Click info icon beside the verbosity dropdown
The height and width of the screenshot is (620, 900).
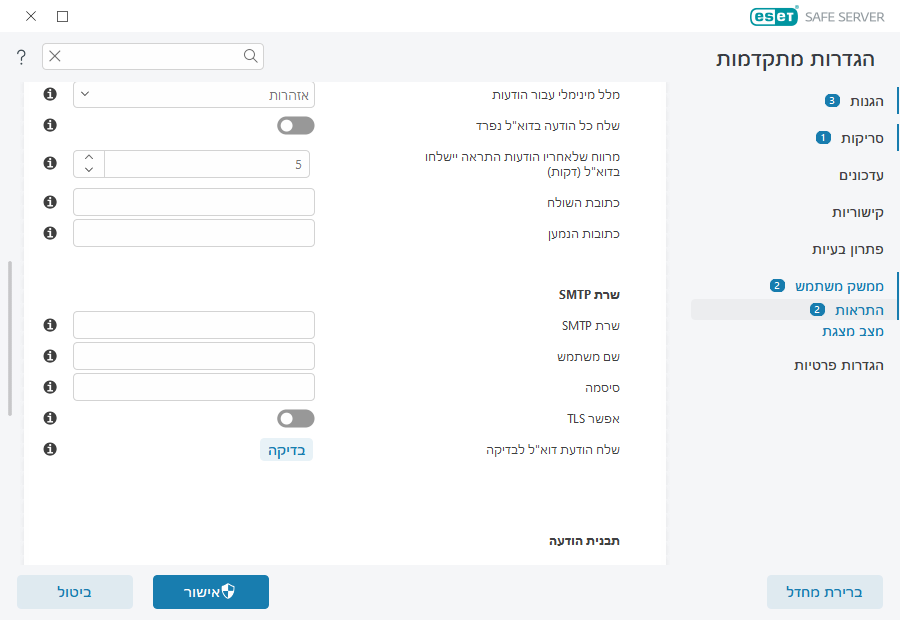tap(50, 94)
